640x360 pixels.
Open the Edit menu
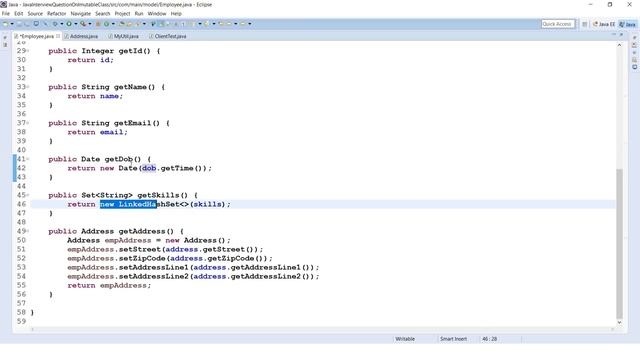click(x=19, y=13)
